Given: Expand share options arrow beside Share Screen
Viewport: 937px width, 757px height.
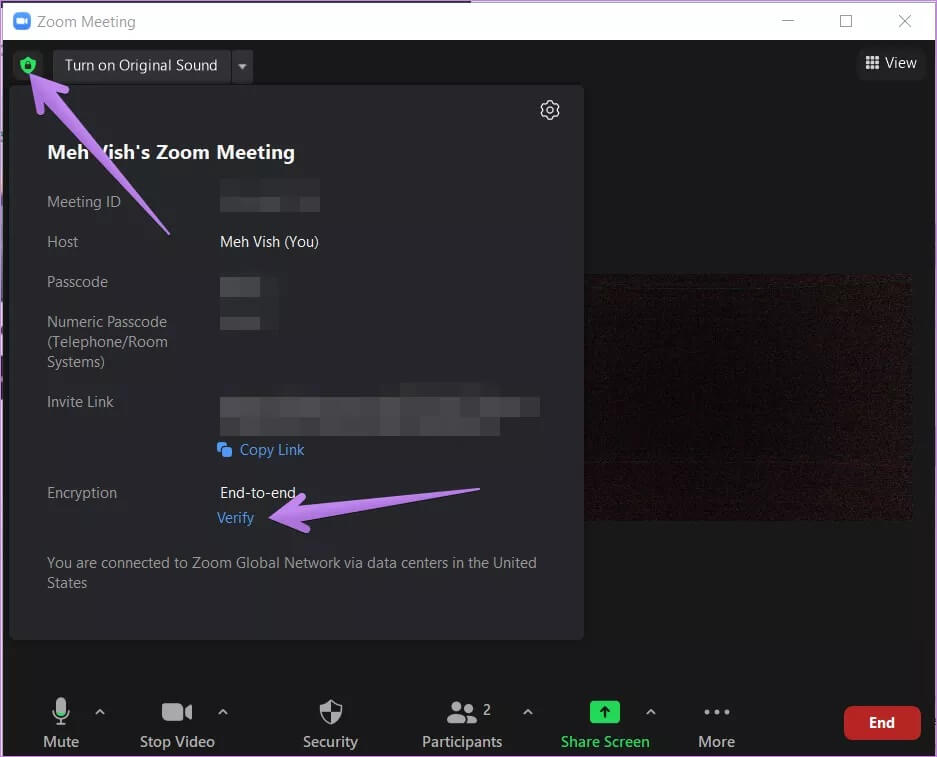Looking at the screenshot, I should (x=651, y=712).
